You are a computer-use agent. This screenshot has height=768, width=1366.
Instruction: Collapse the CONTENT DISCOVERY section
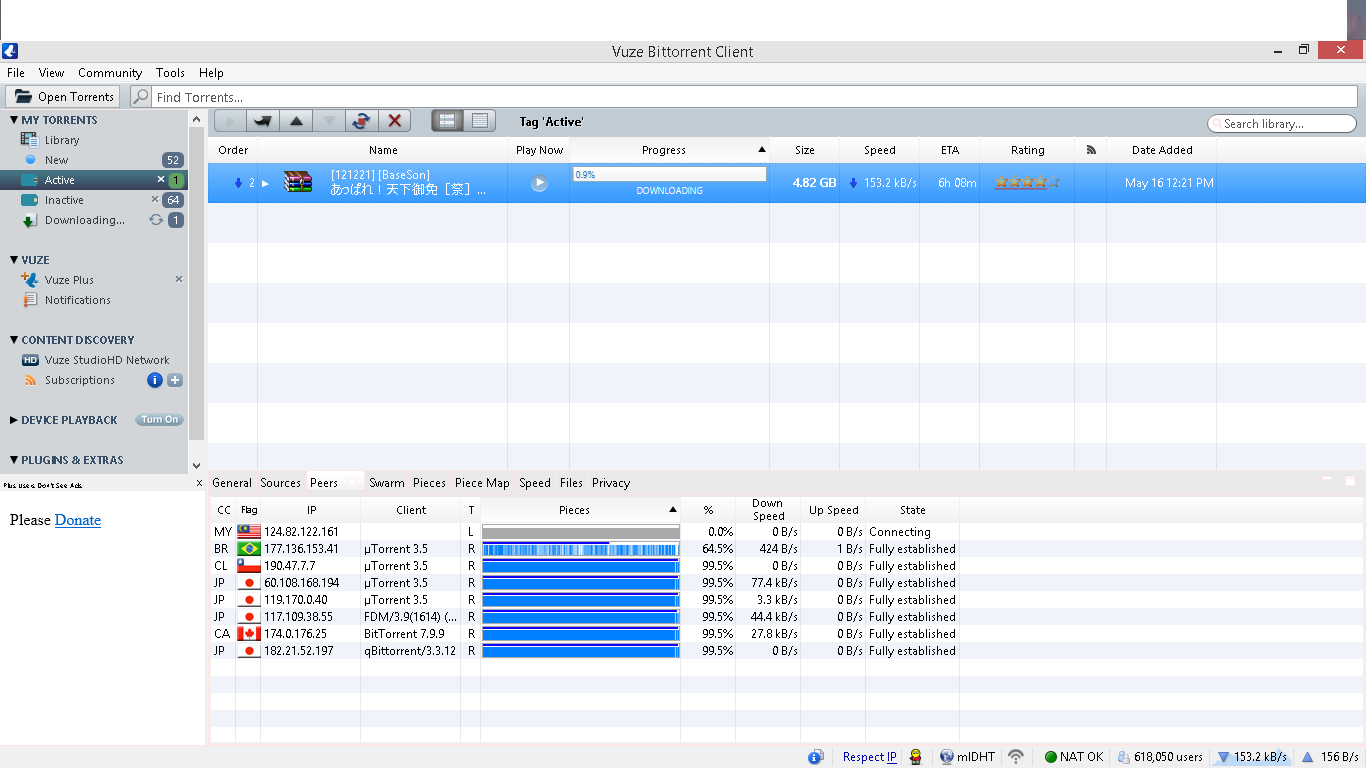pyautogui.click(x=14, y=340)
